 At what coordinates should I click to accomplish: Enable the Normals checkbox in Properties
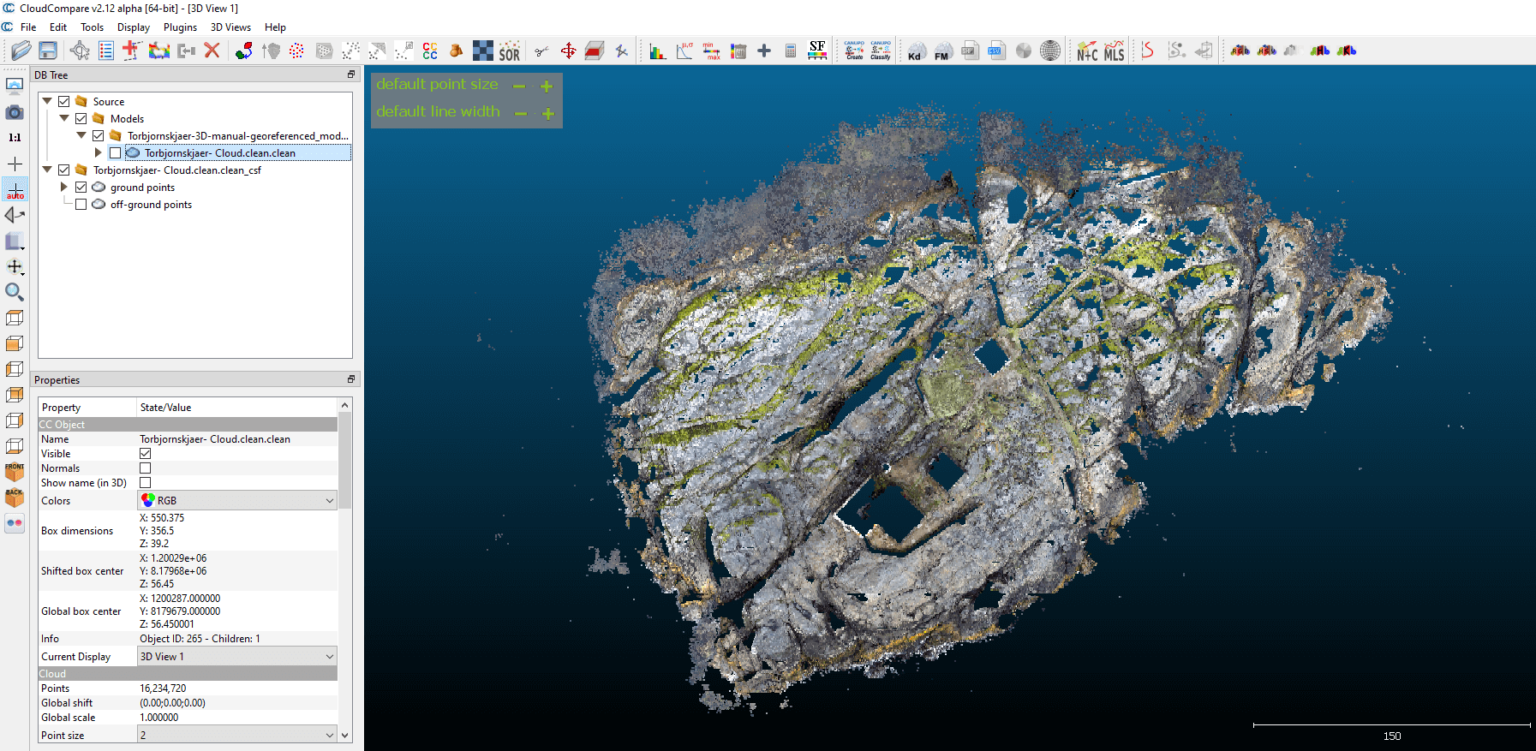145,468
